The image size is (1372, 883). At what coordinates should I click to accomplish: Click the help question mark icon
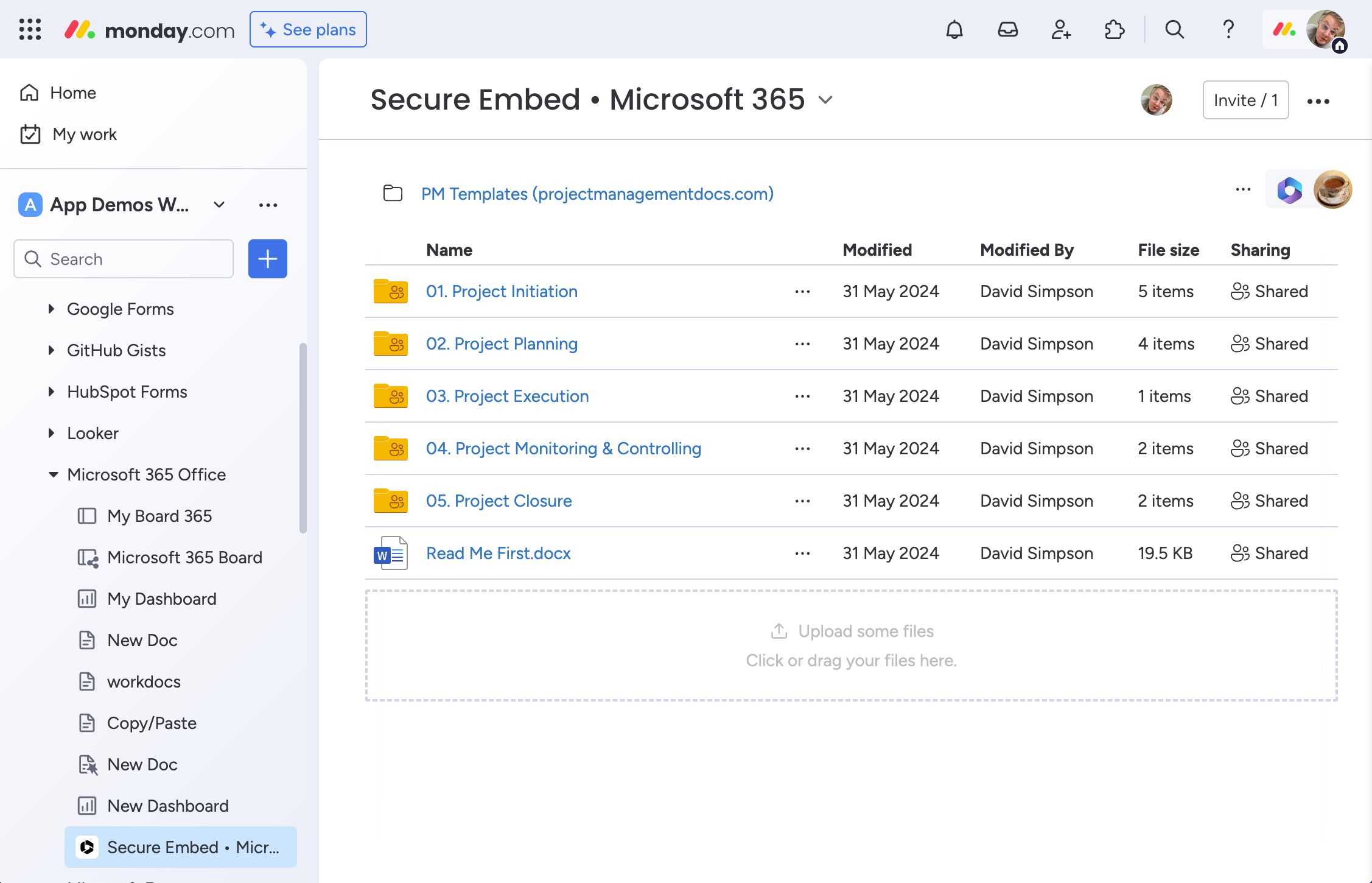pos(1228,29)
